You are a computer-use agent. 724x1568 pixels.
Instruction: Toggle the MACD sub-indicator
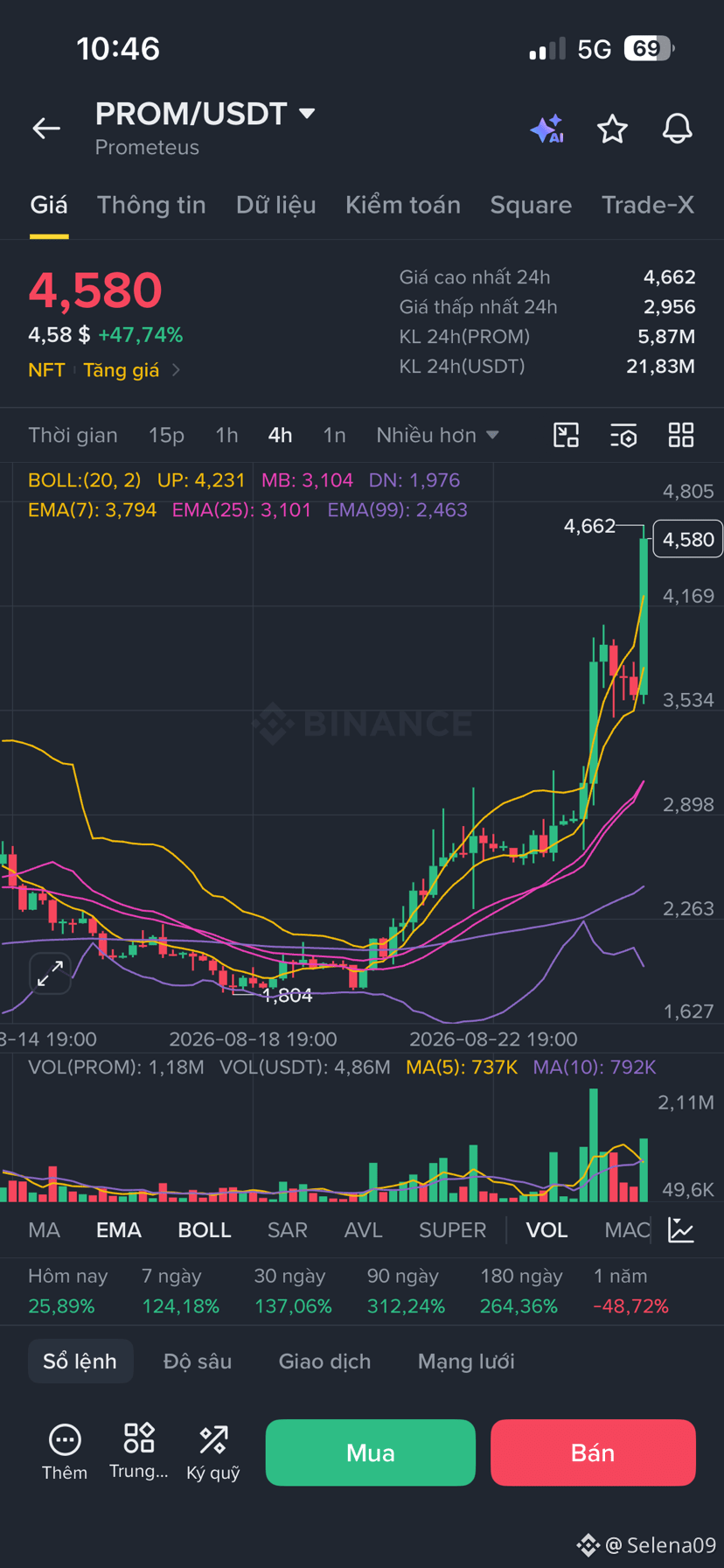click(x=627, y=1230)
